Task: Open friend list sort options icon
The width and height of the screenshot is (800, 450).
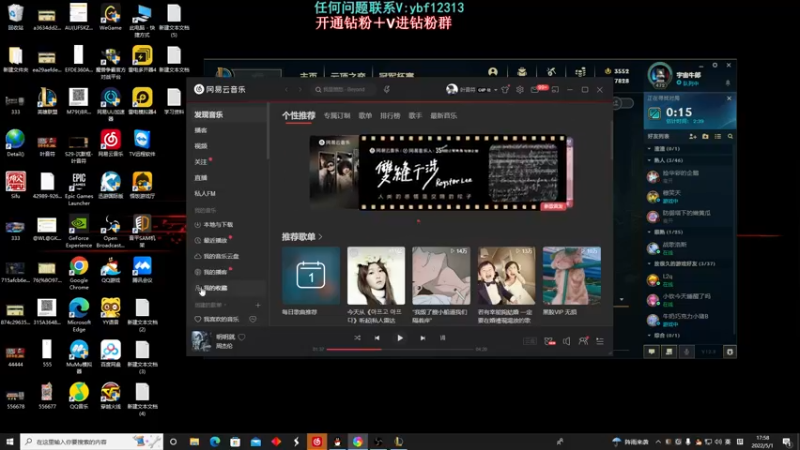Action: pos(718,136)
